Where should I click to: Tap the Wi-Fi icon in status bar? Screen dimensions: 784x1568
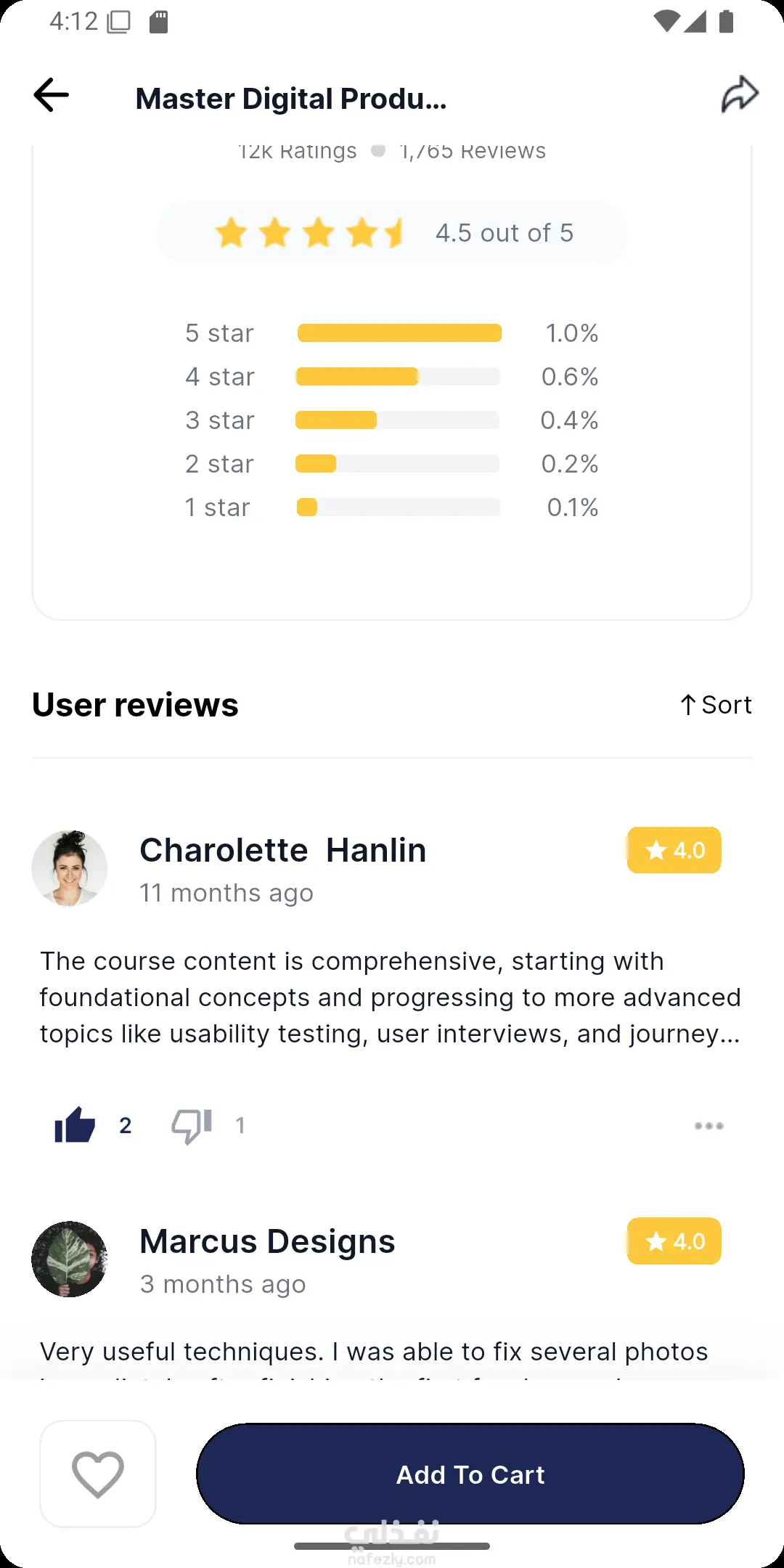(x=665, y=22)
